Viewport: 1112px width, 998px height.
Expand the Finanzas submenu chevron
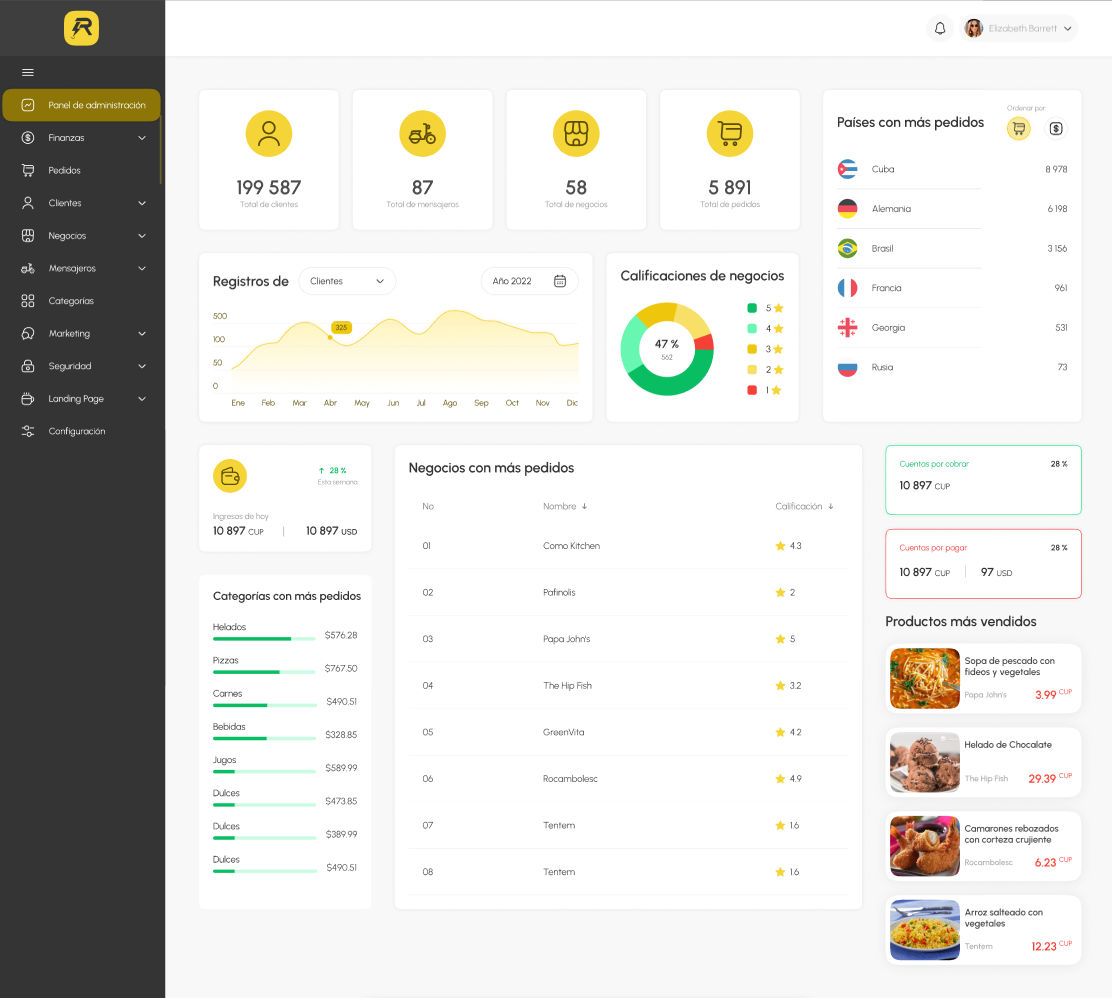(142, 138)
